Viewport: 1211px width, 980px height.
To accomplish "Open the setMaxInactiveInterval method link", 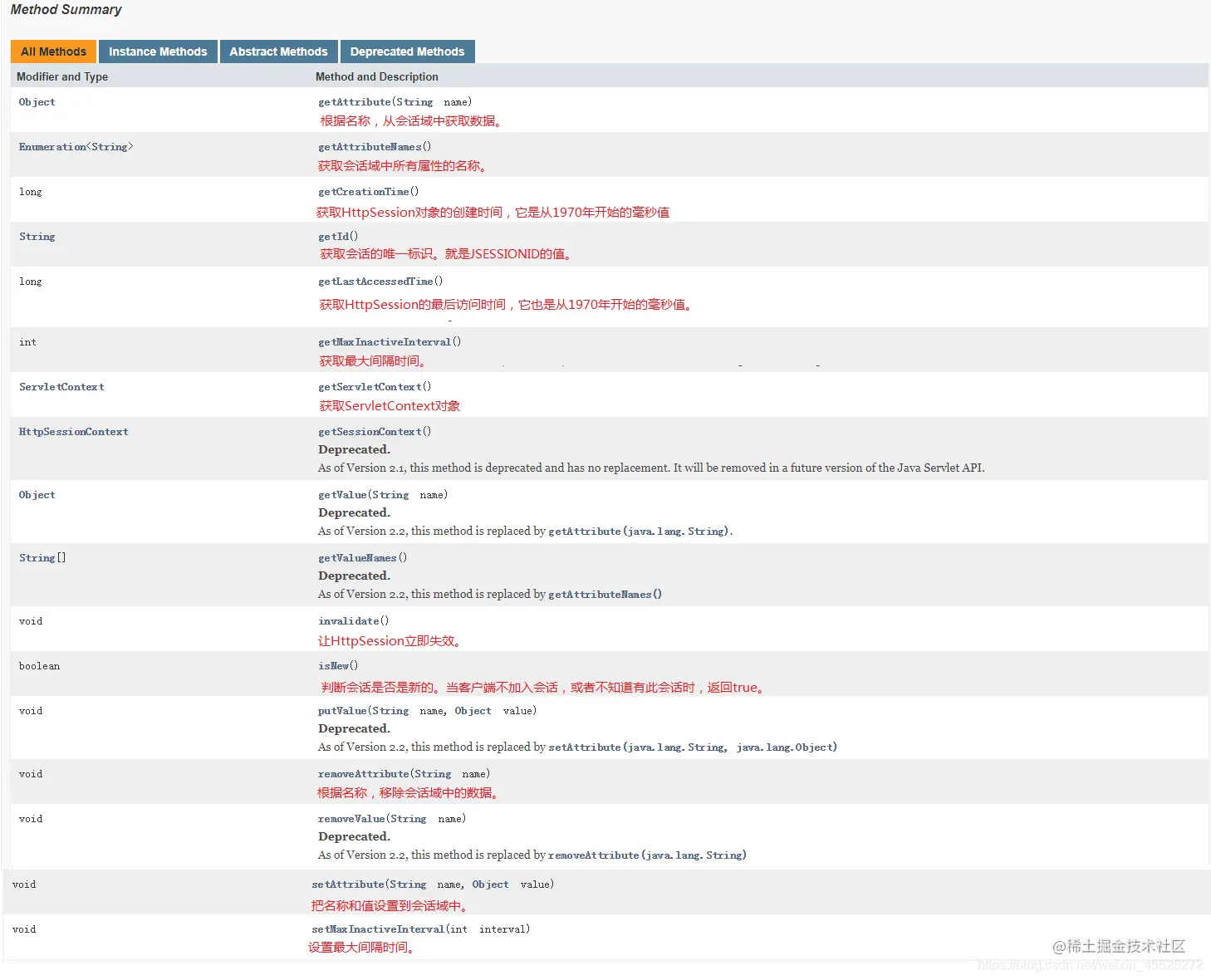I will click(378, 929).
